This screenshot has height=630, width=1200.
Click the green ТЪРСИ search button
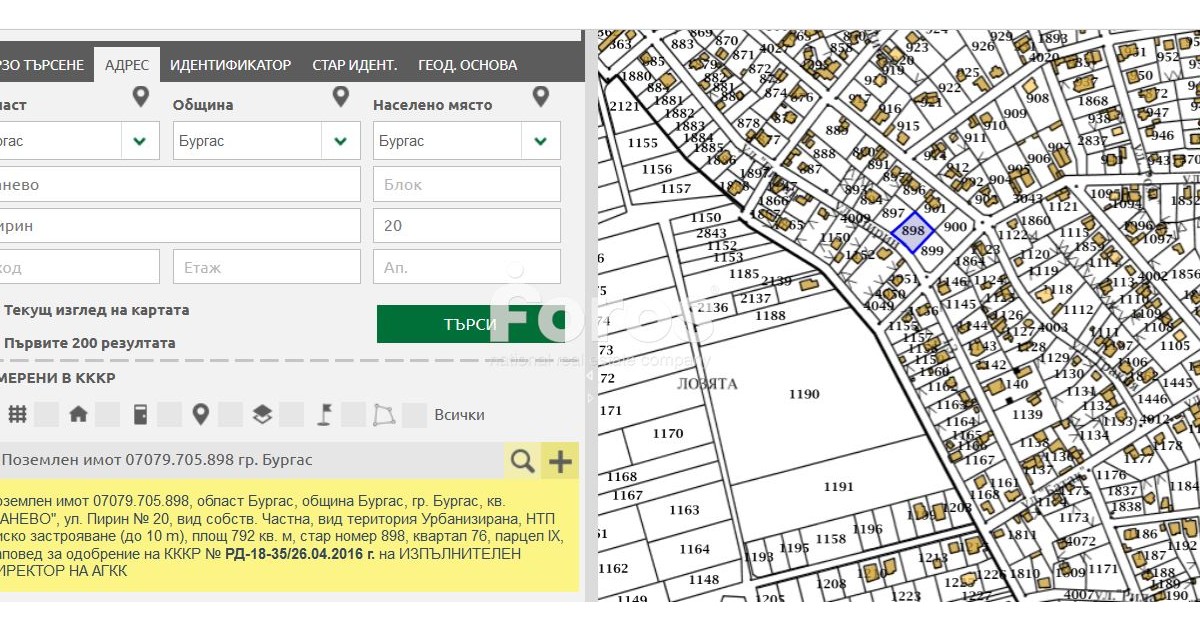tap(471, 324)
